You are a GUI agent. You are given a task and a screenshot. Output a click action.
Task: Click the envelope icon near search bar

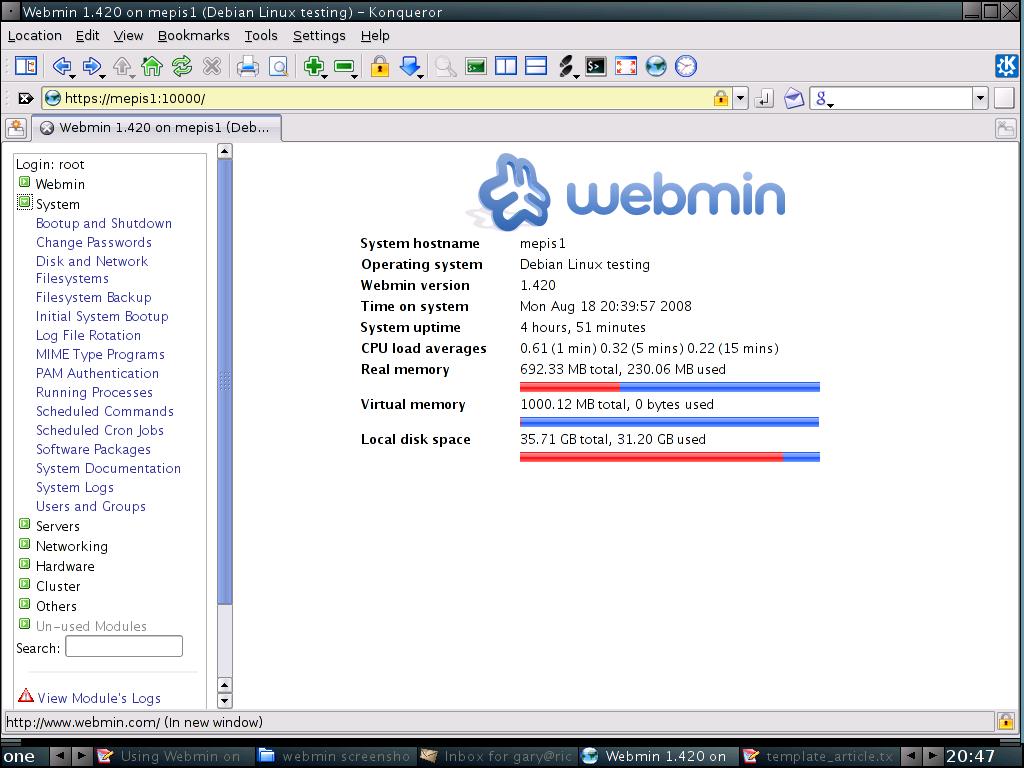[x=793, y=99]
